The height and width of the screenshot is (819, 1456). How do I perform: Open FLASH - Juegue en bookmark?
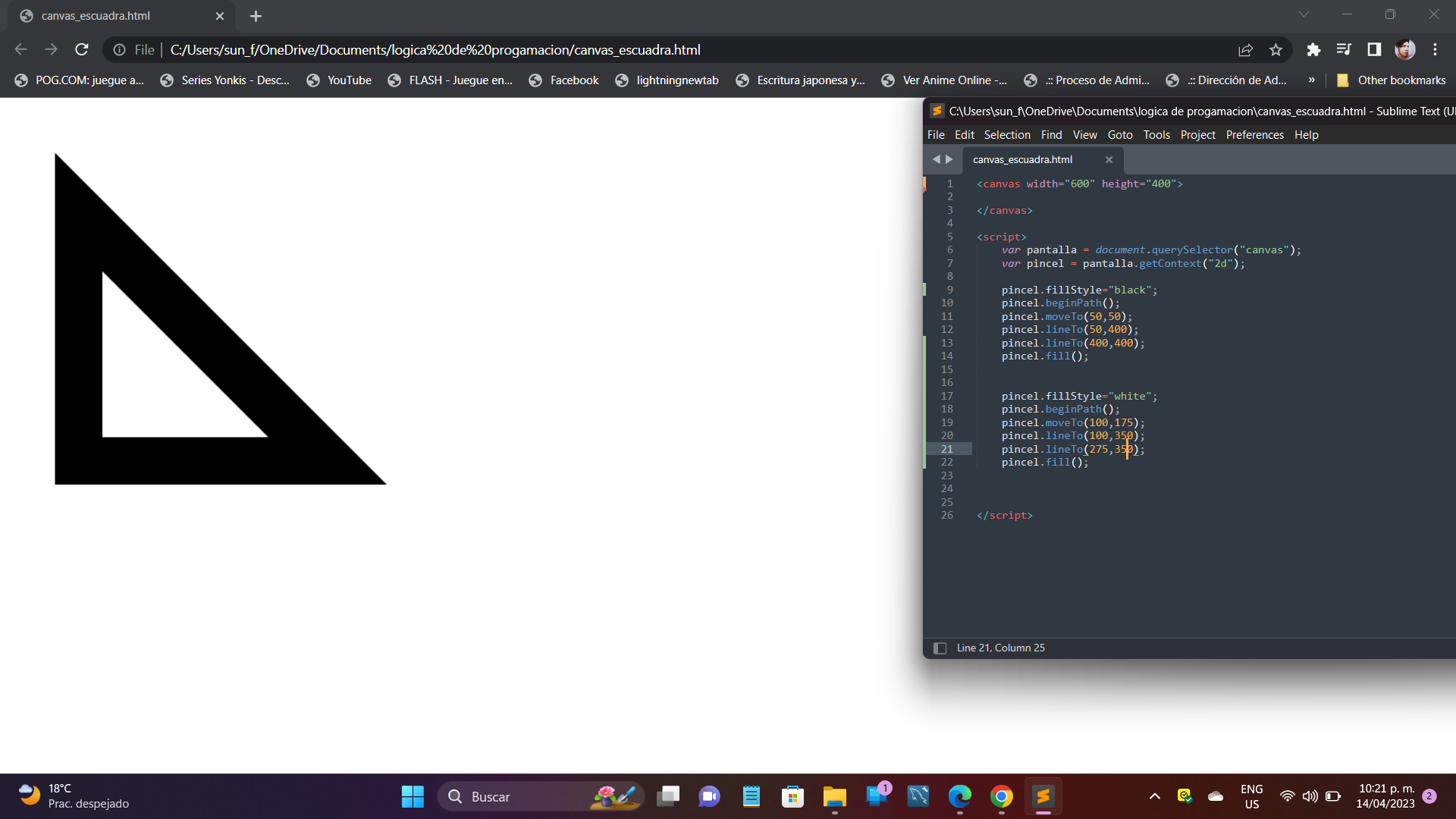[450, 80]
